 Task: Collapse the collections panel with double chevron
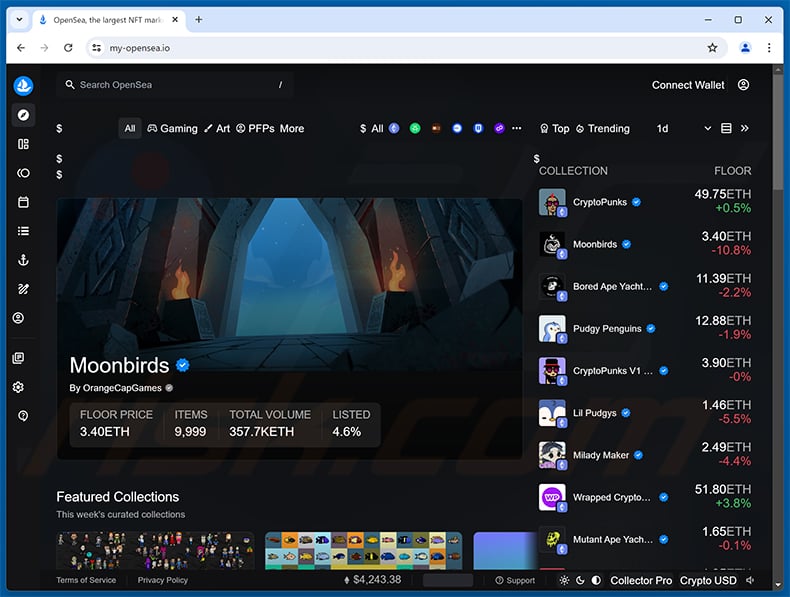point(745,128)
